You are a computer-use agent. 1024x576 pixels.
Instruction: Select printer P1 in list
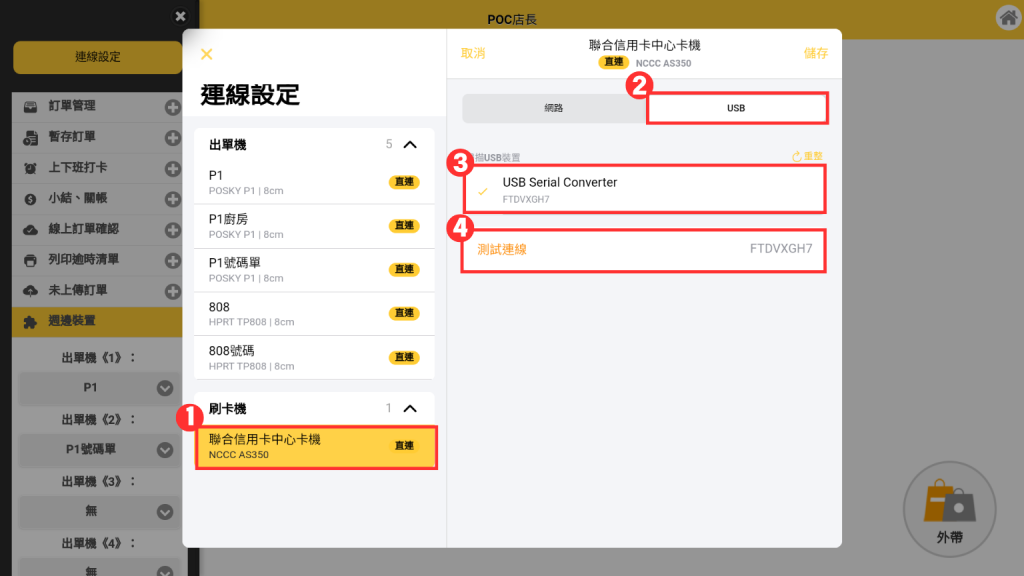click(x=314, y=182)
